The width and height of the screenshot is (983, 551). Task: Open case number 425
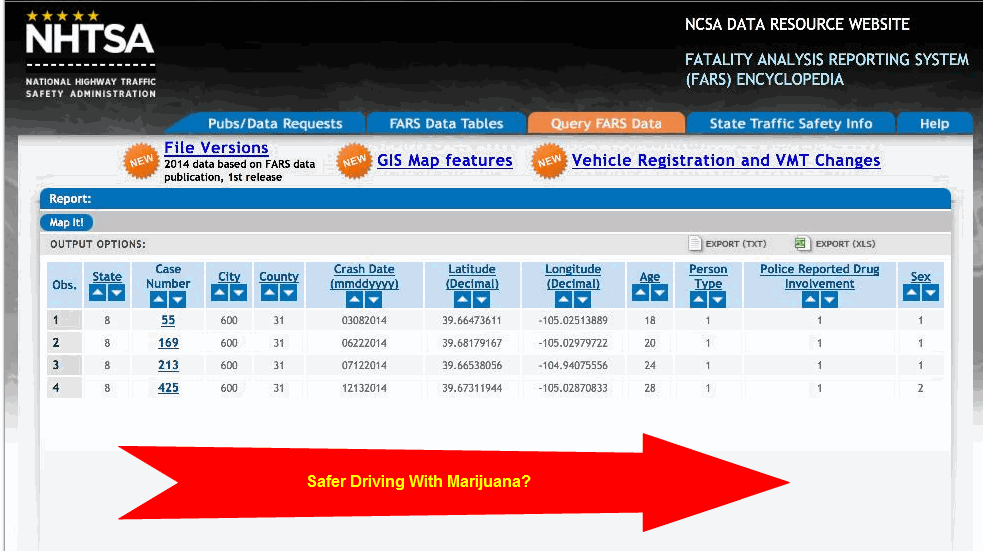click(x=168, y=388)
